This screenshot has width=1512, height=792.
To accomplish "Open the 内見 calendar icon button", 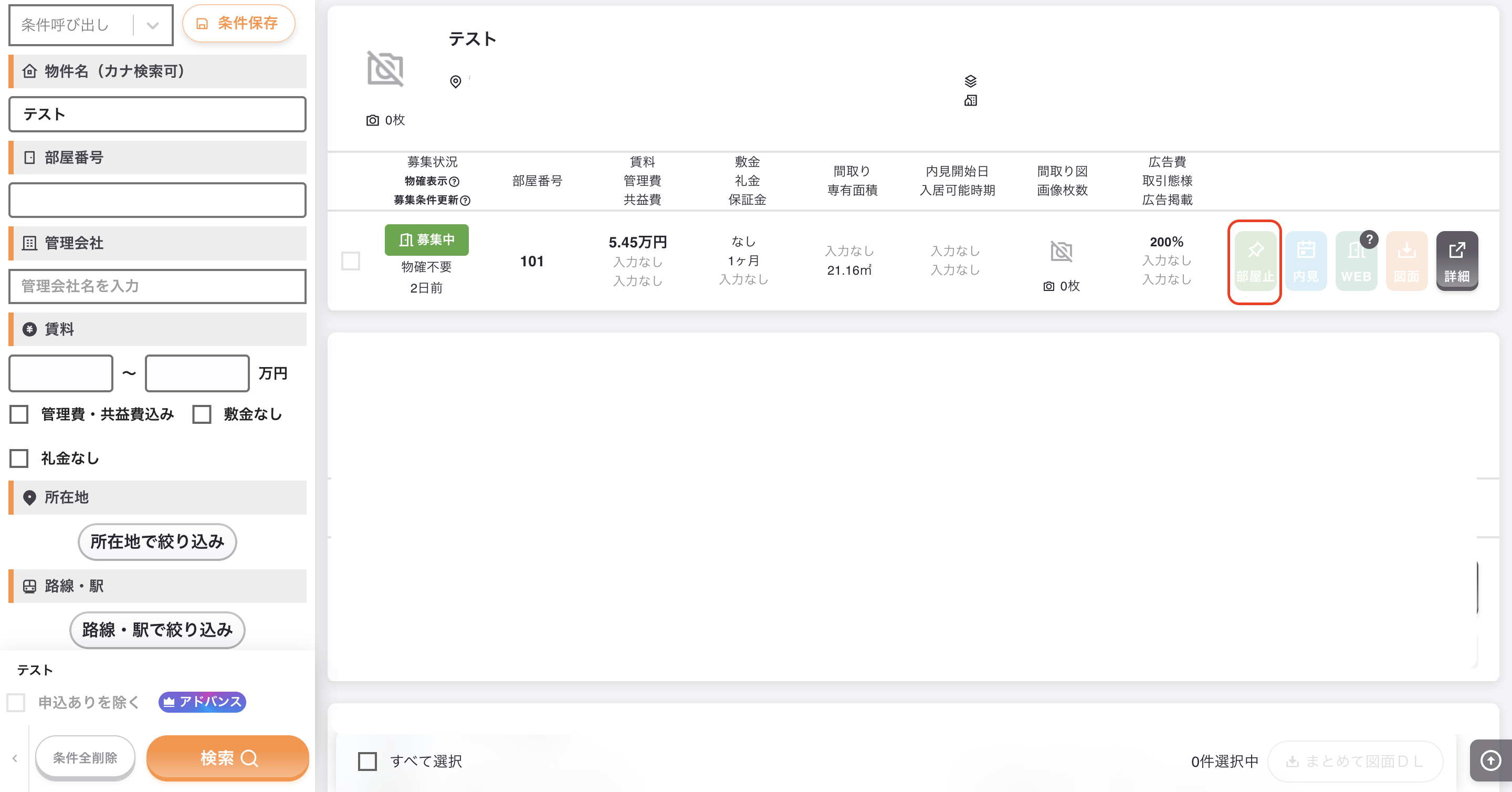I will [x=1305, y=261].
